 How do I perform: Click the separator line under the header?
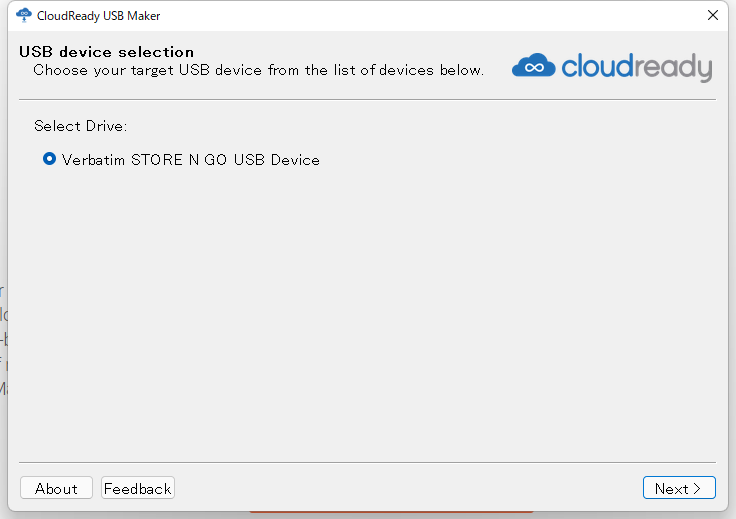coord(367,99)
